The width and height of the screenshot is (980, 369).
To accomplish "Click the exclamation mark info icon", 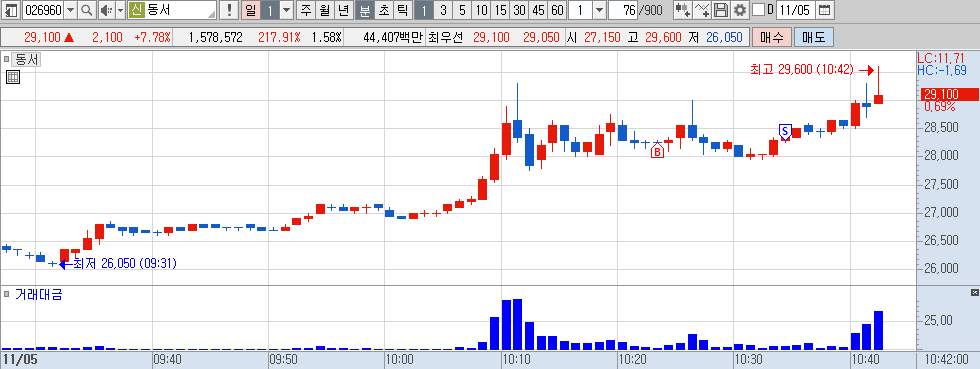I will pyautogui.click(x=229, y=10).
